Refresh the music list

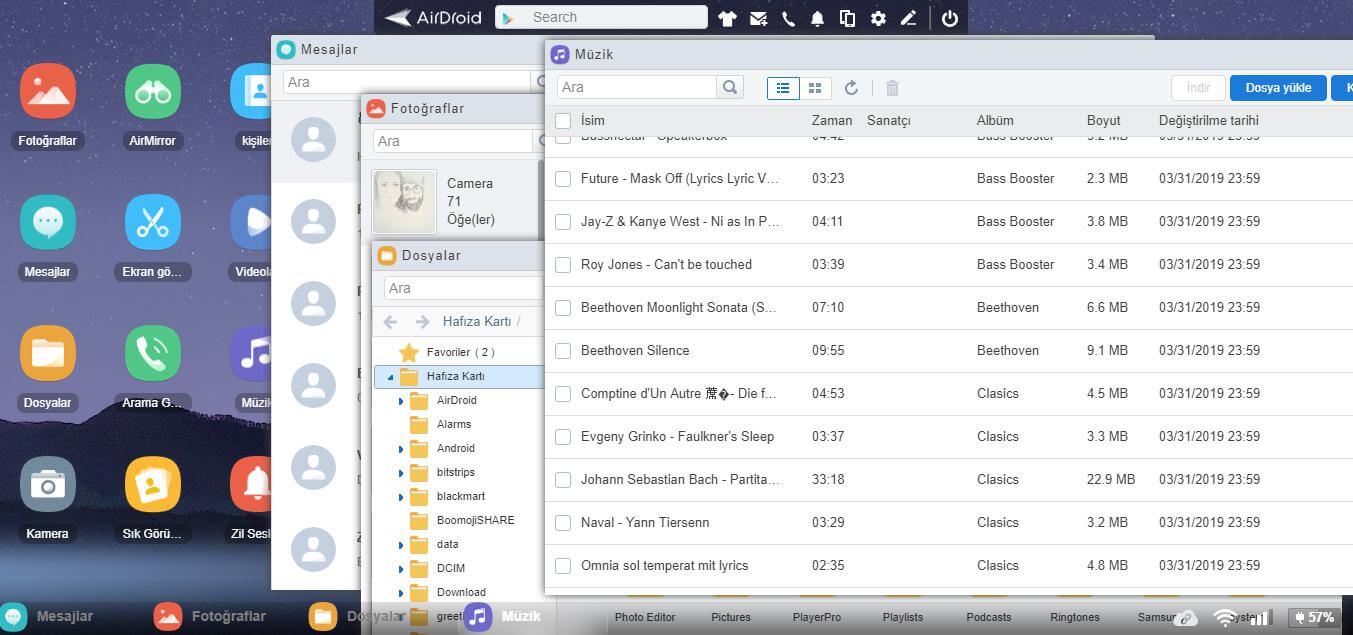851,88
